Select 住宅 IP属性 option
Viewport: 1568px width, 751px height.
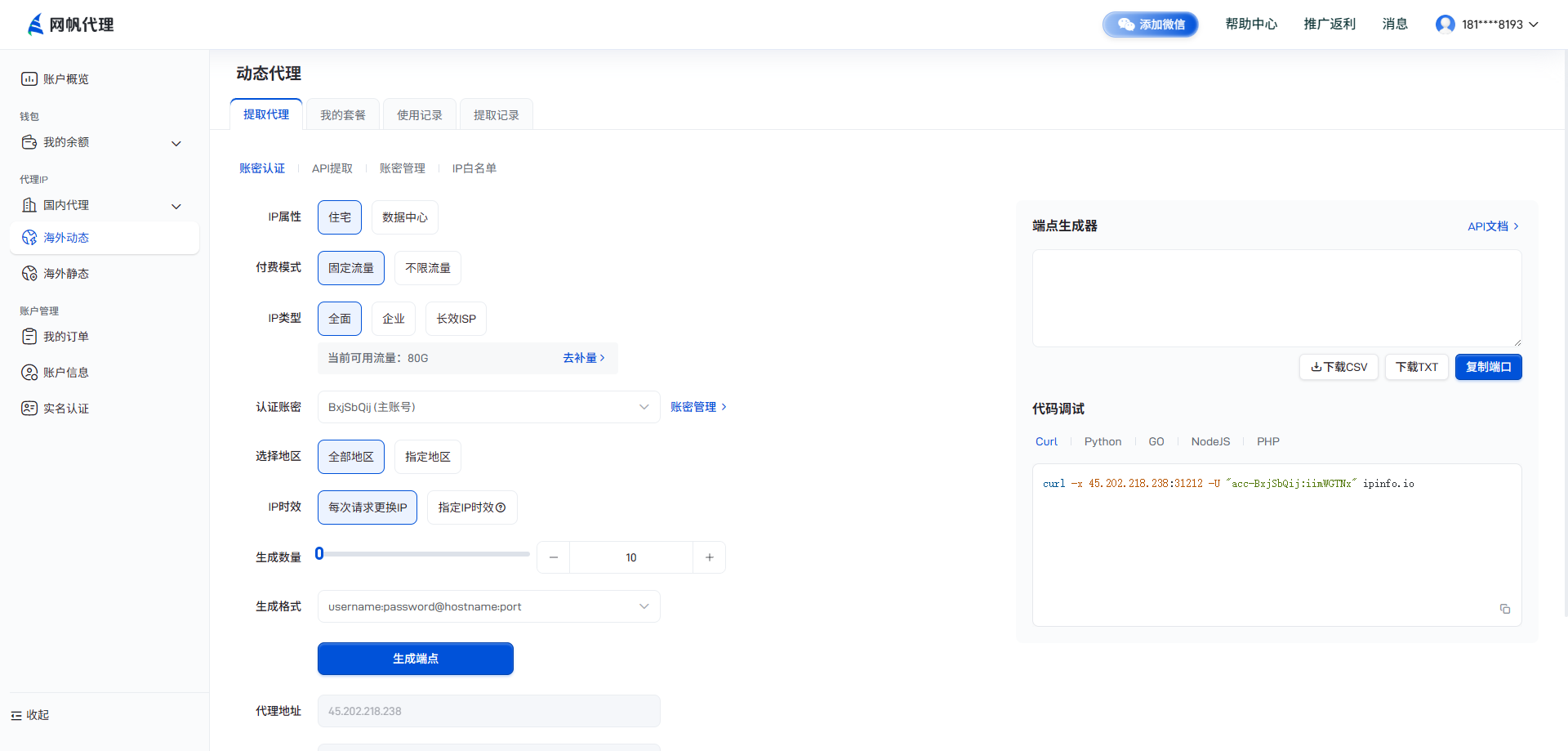pyautogui.click(x=340, y=217)
